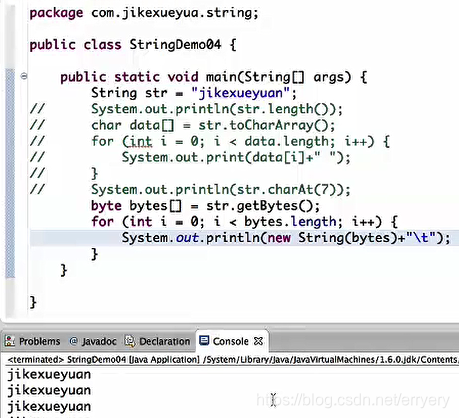Click the main method signature line
This screenshot has width=459, height=418.
(214, 77)
